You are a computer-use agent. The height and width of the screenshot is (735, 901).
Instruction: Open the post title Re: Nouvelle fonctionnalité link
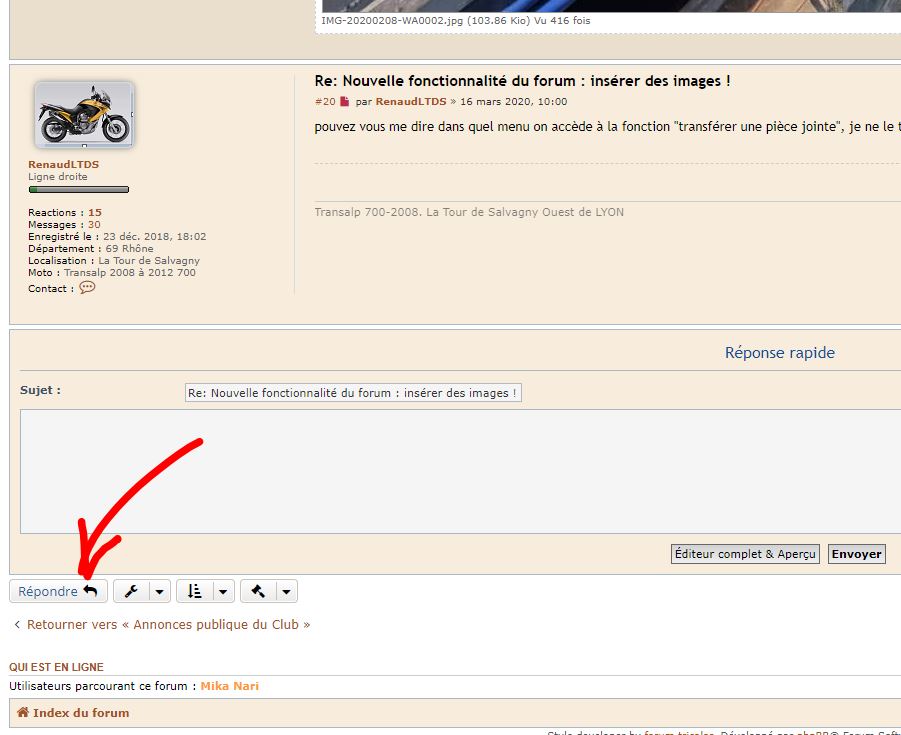[x=522, y=81]
